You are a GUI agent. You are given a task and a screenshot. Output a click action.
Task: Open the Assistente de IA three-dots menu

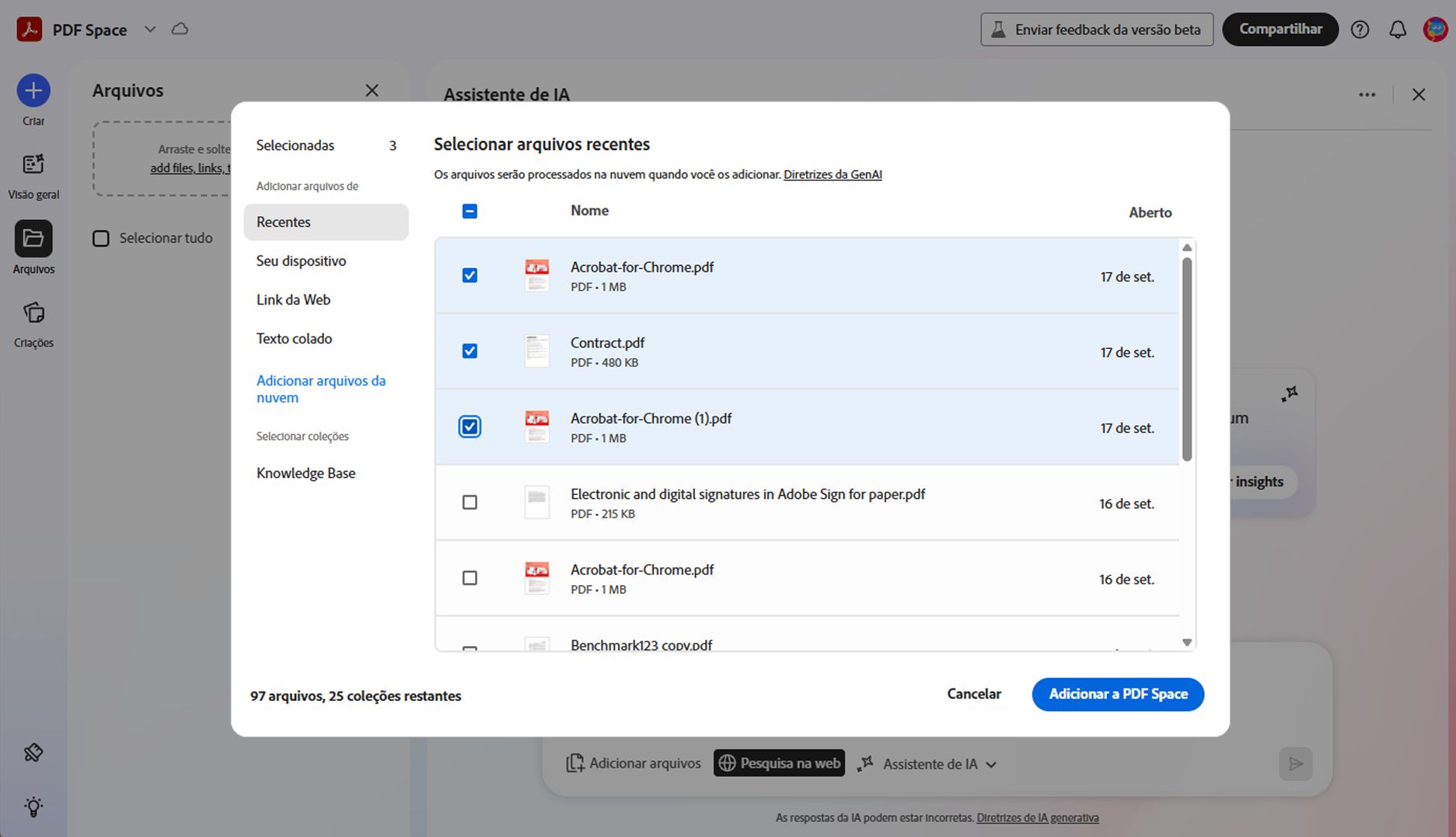[1367, 95]
